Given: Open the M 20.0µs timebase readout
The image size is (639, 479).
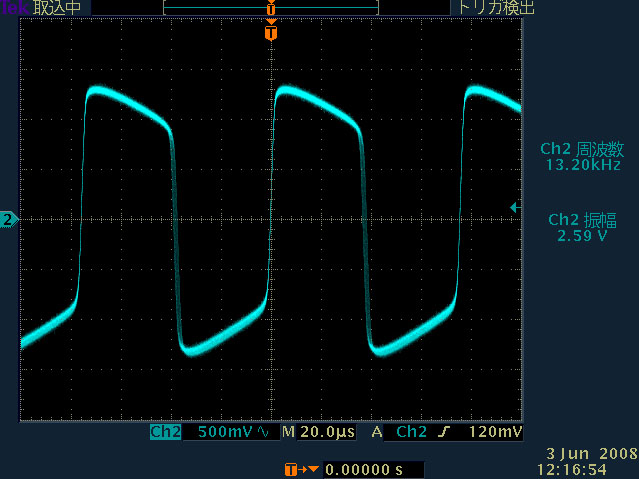Looking at the screenshot, I should (318, 433).
